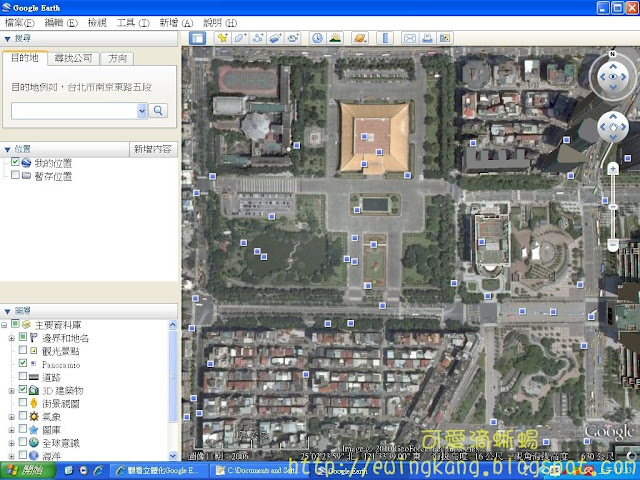Toggle the 主要資料庫 checkbox
The image size is (640, 480).
coord(15,324)
